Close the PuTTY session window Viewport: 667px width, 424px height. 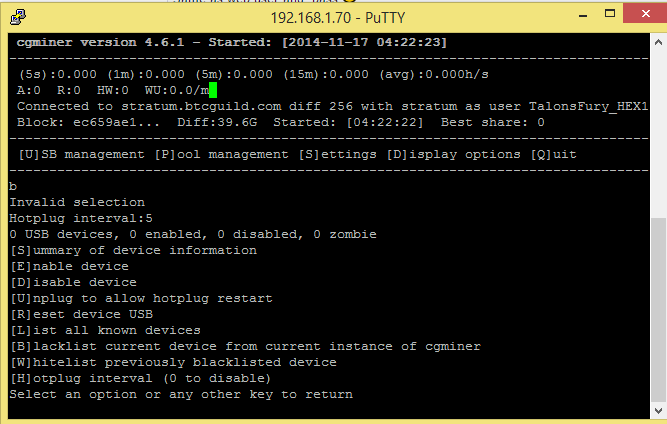645,14
